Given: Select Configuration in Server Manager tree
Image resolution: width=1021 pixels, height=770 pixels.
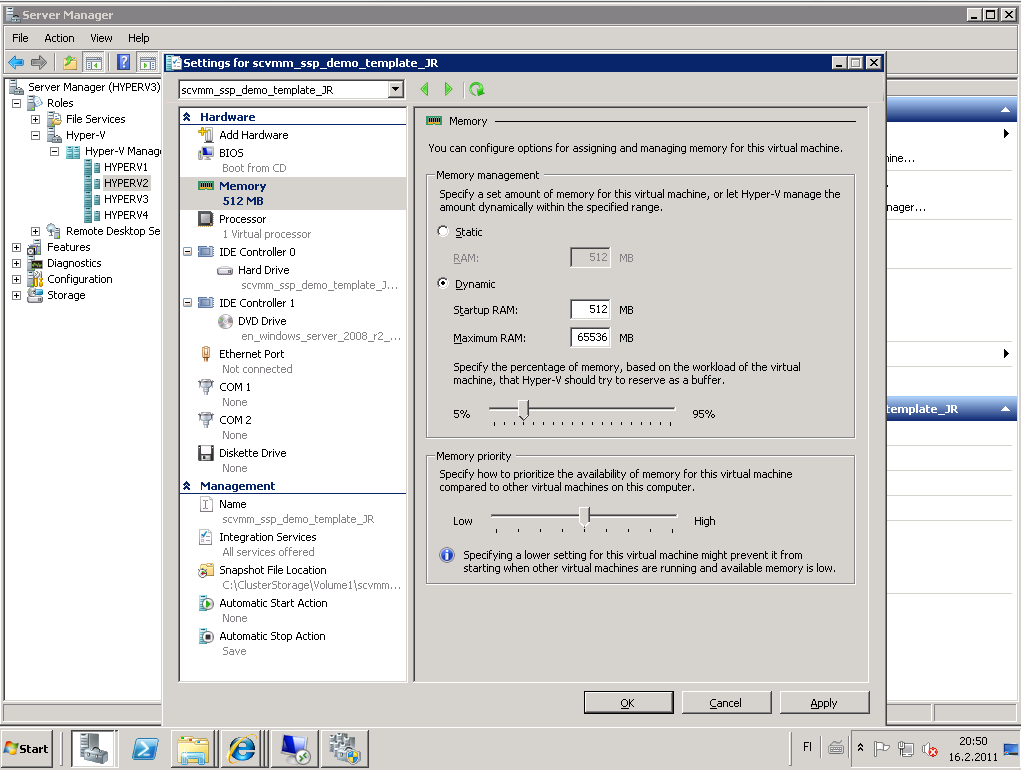Looking at the screenshot, I should 79,279.
